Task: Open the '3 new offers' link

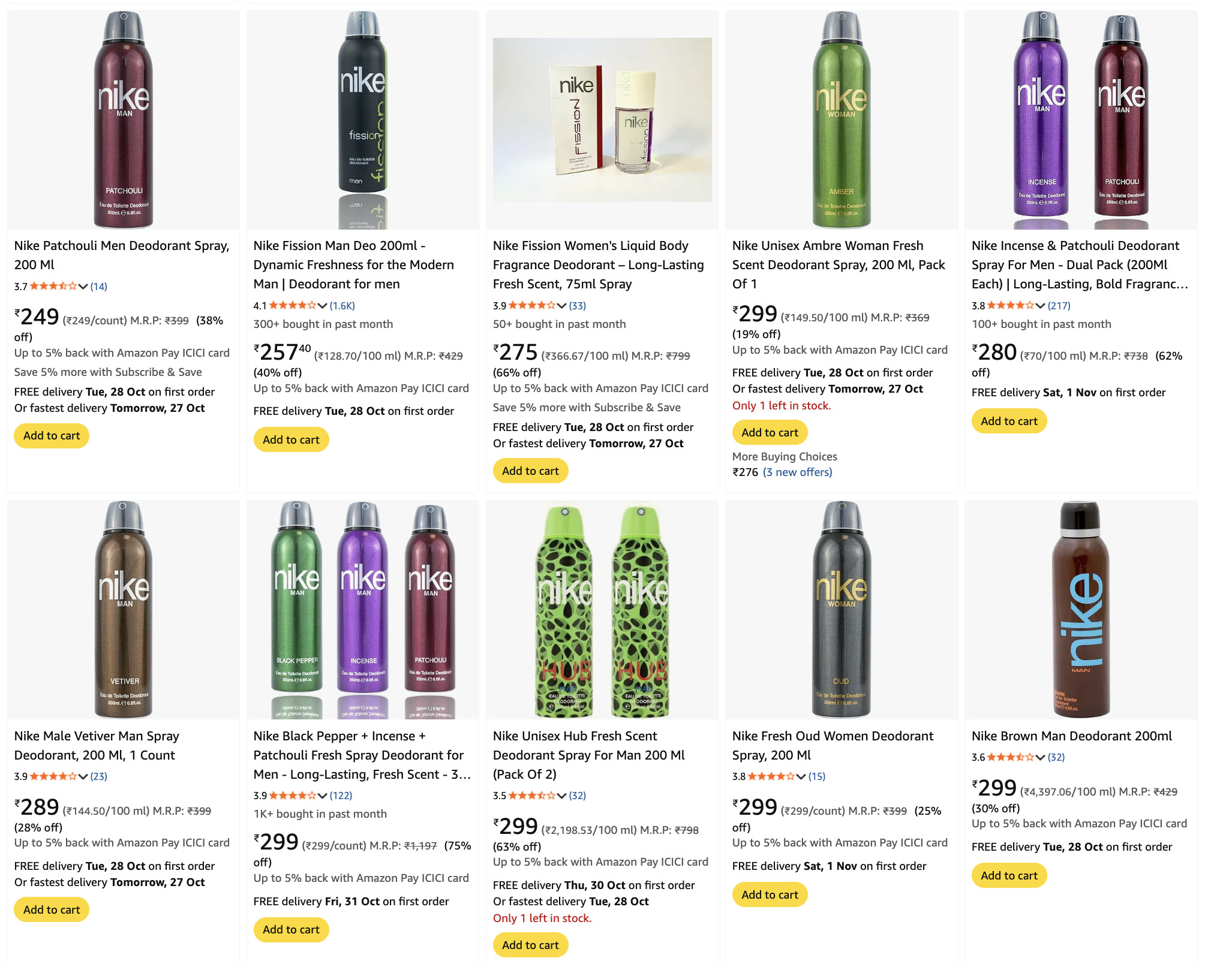Action: [797, 472]
